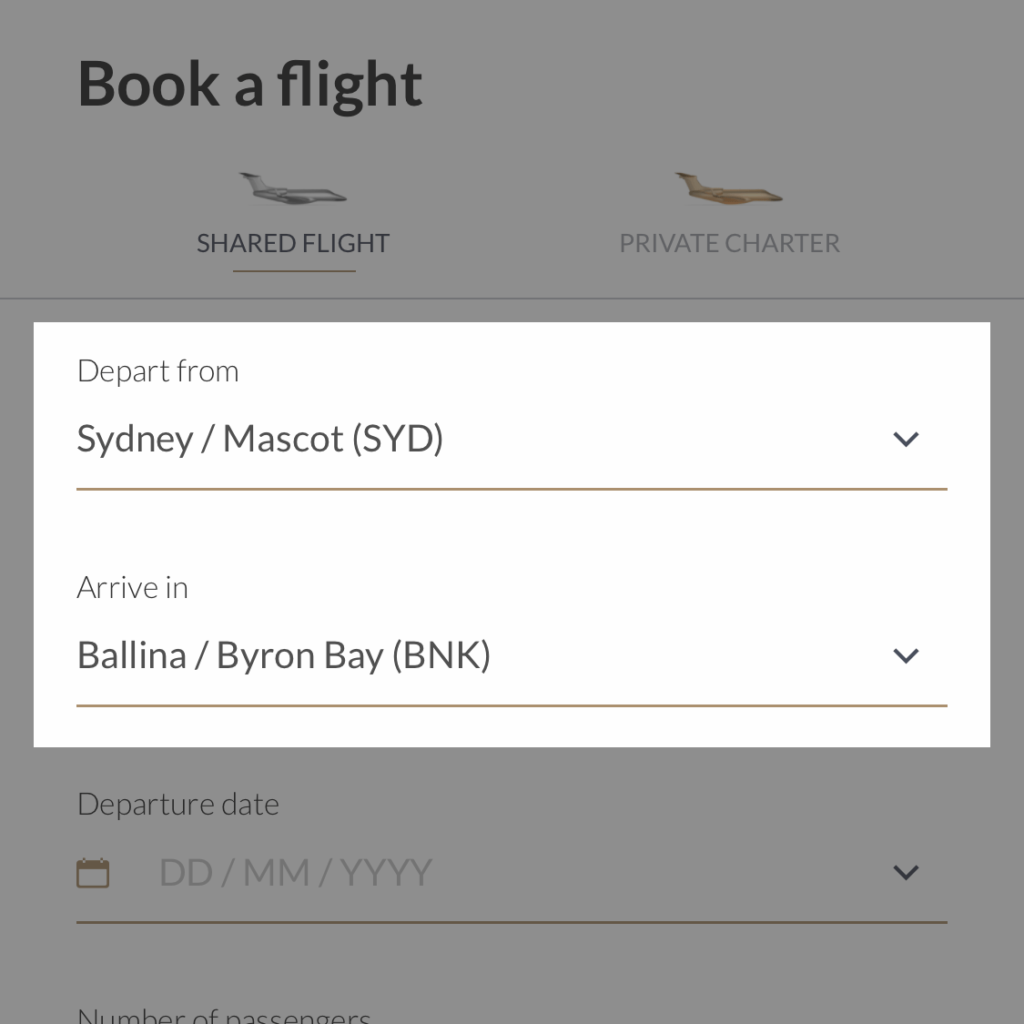Click the Ballina / Byron Bay (BNK) text

point(283,655)
